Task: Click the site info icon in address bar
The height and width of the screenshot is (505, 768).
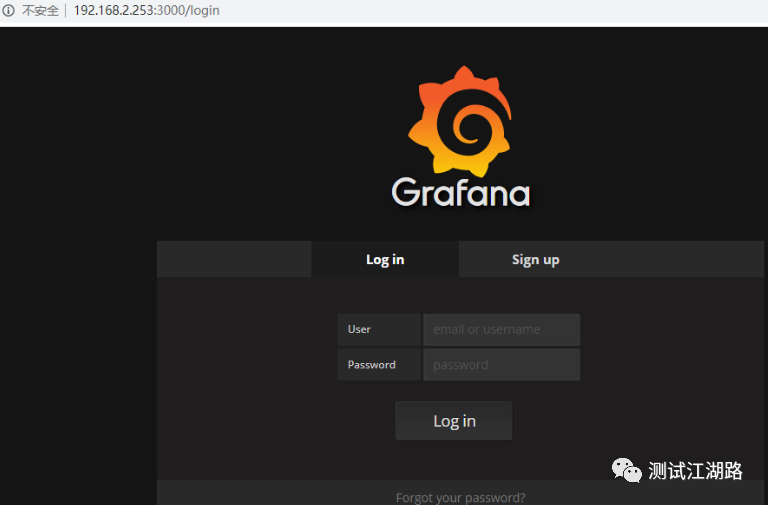Action: tap(8, 10)
